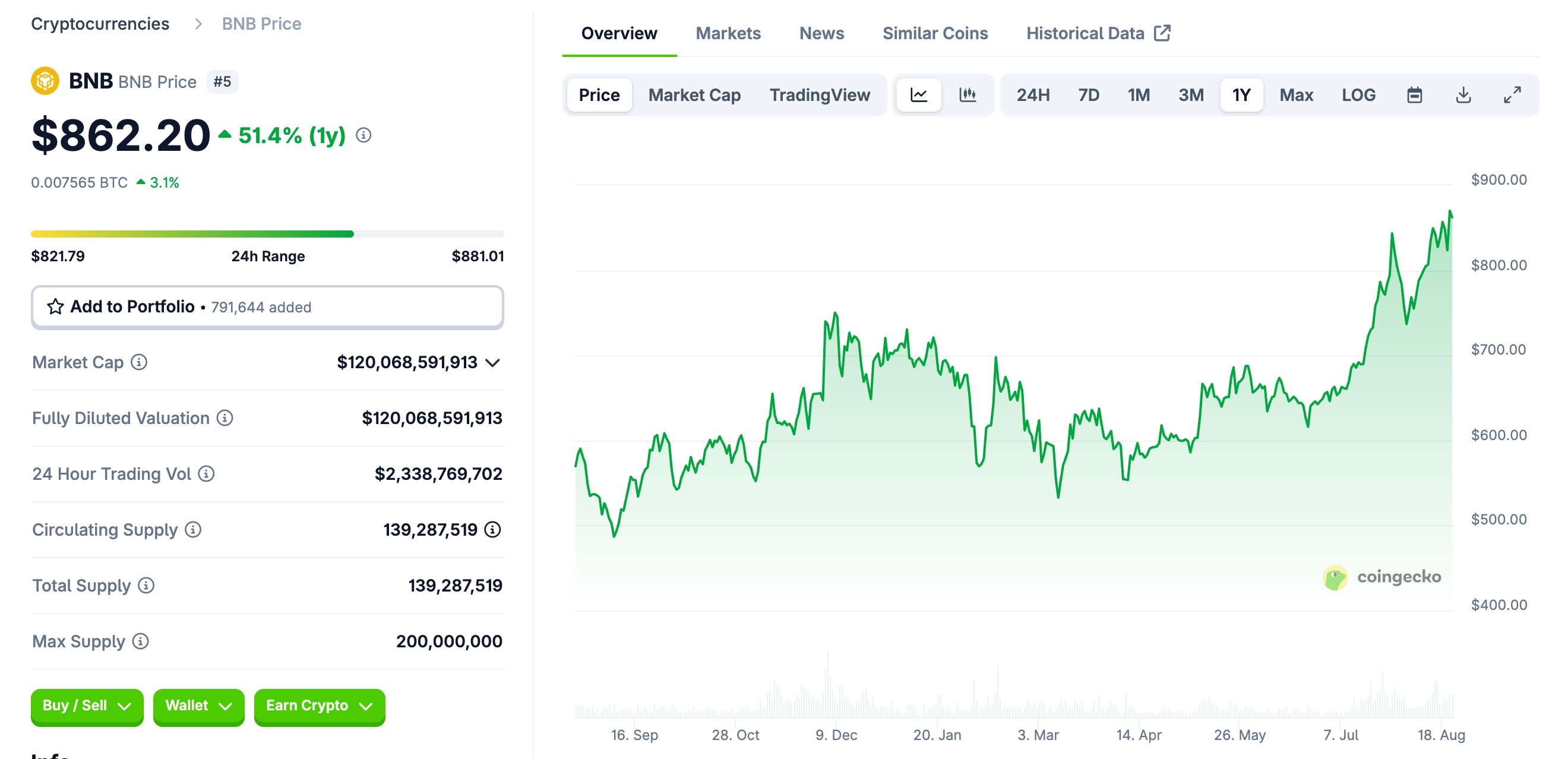This screenshot has height=759, width=1568.
Task: Switch chart to candlestick view
Action: click(x=968, y=95)
